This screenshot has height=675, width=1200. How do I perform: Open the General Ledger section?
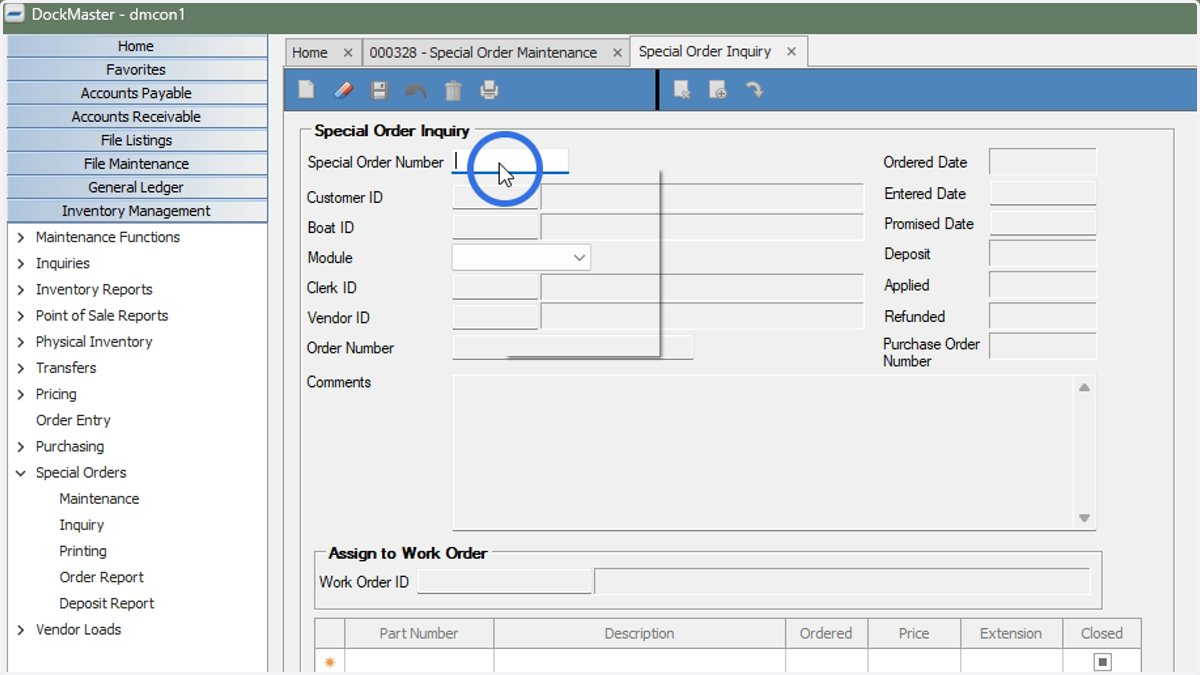(x=137, y=187)
